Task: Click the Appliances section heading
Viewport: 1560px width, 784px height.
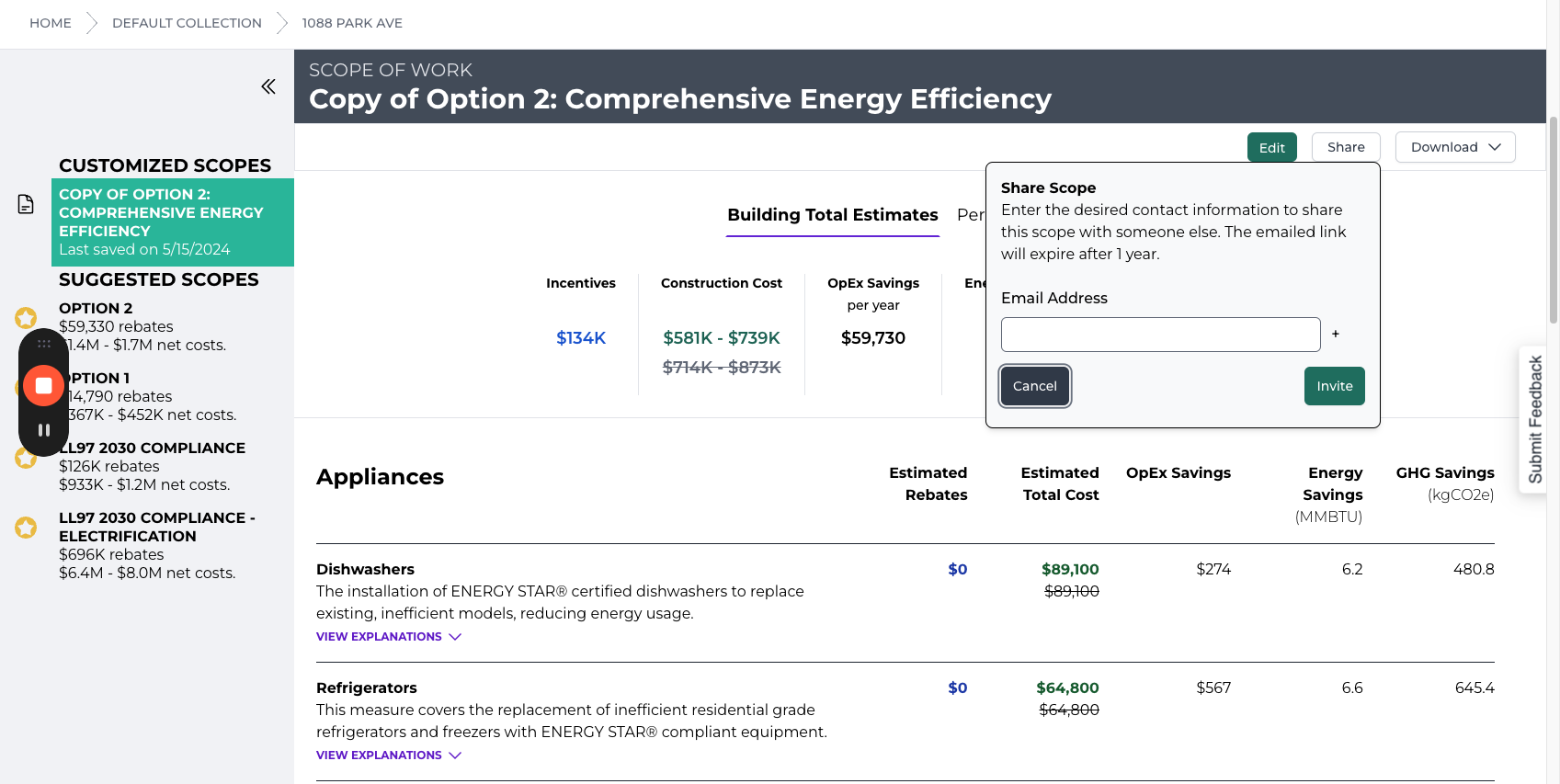Action: point(380,477)
